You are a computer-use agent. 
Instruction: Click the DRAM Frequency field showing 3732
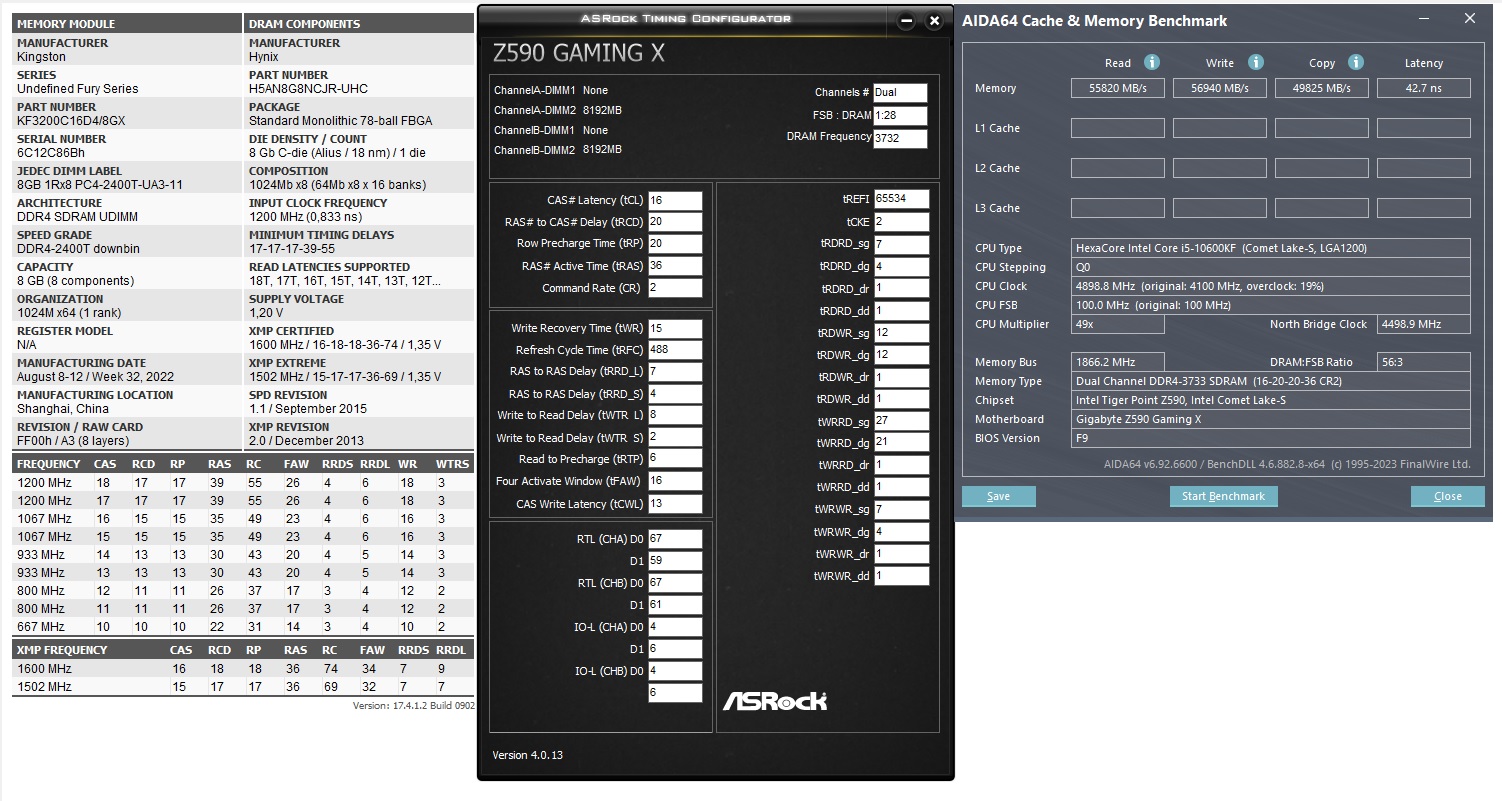click(x=900, y=139)
